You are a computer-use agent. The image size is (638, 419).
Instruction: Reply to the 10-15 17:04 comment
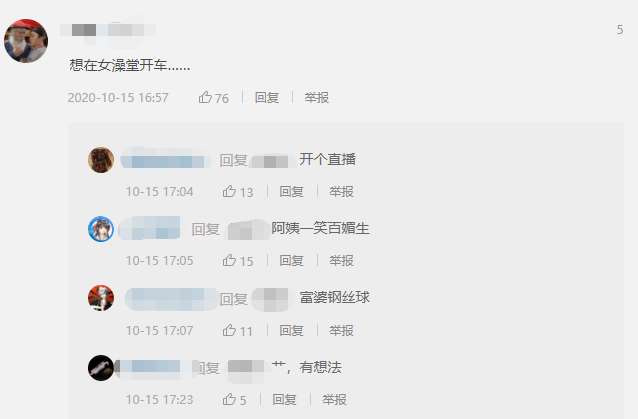291,192
